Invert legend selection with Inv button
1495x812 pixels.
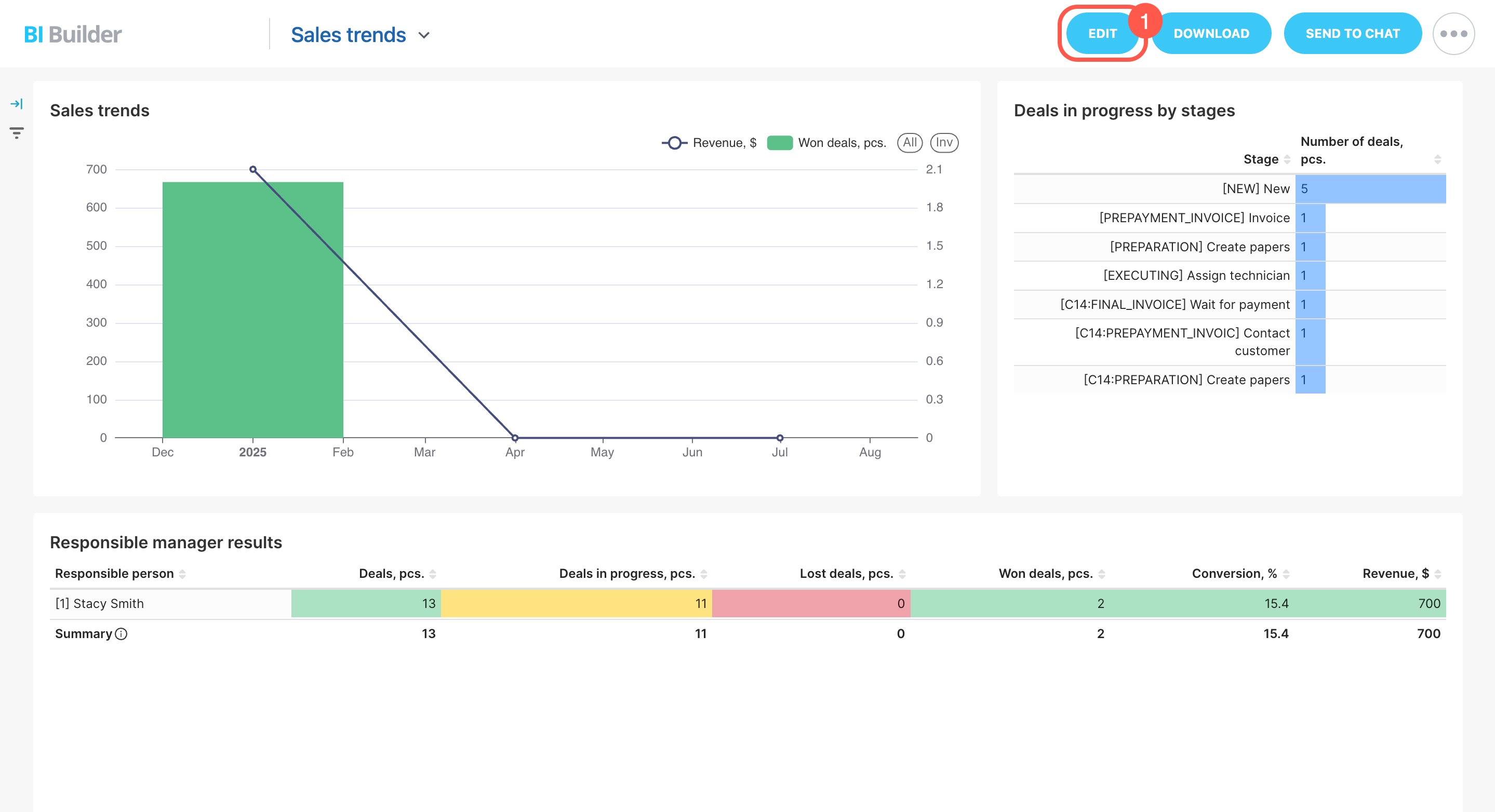point(944,143)
